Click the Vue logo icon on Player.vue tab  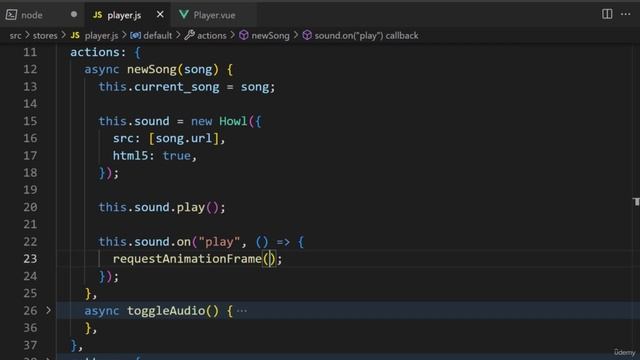184,15
